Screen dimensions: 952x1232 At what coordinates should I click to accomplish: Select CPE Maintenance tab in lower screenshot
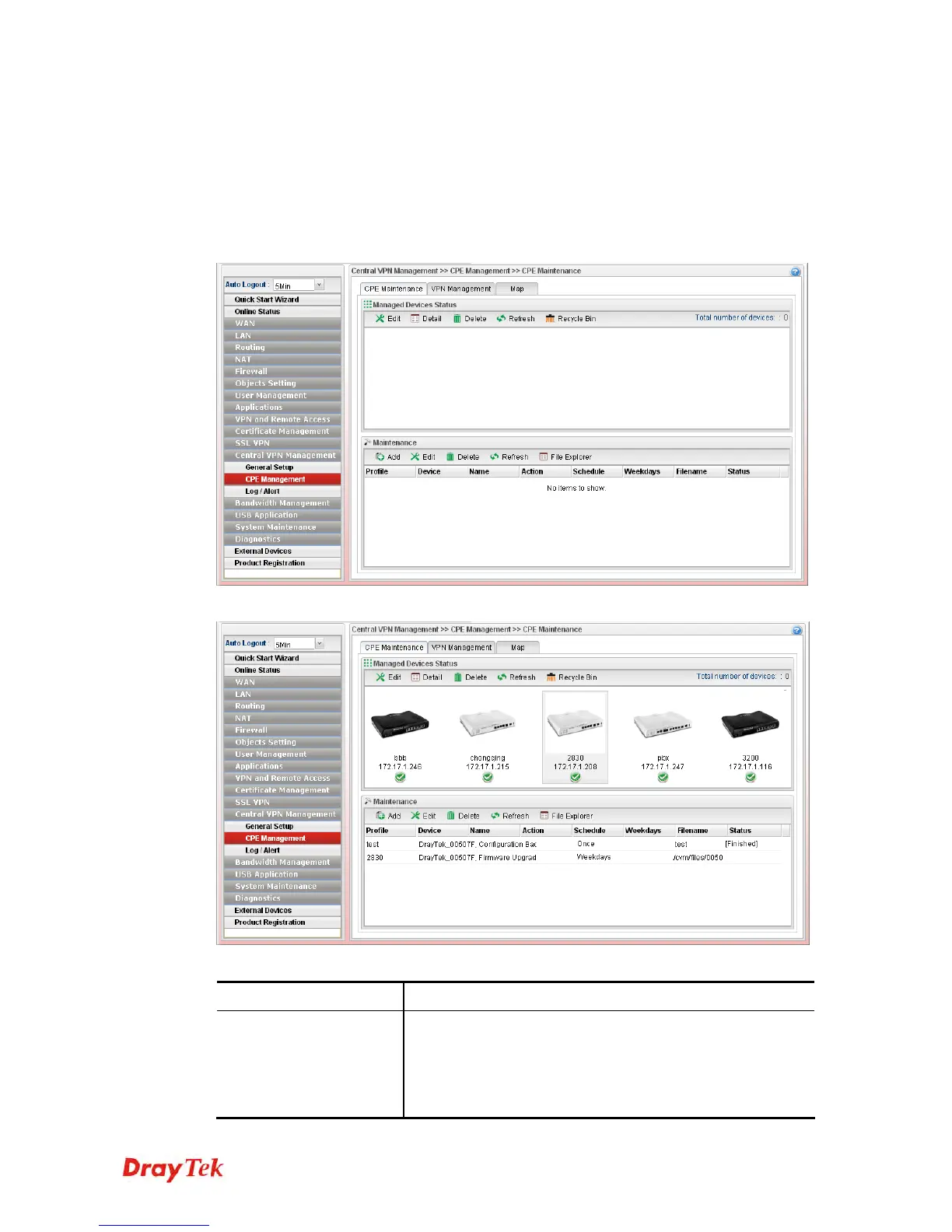point(394,647)
